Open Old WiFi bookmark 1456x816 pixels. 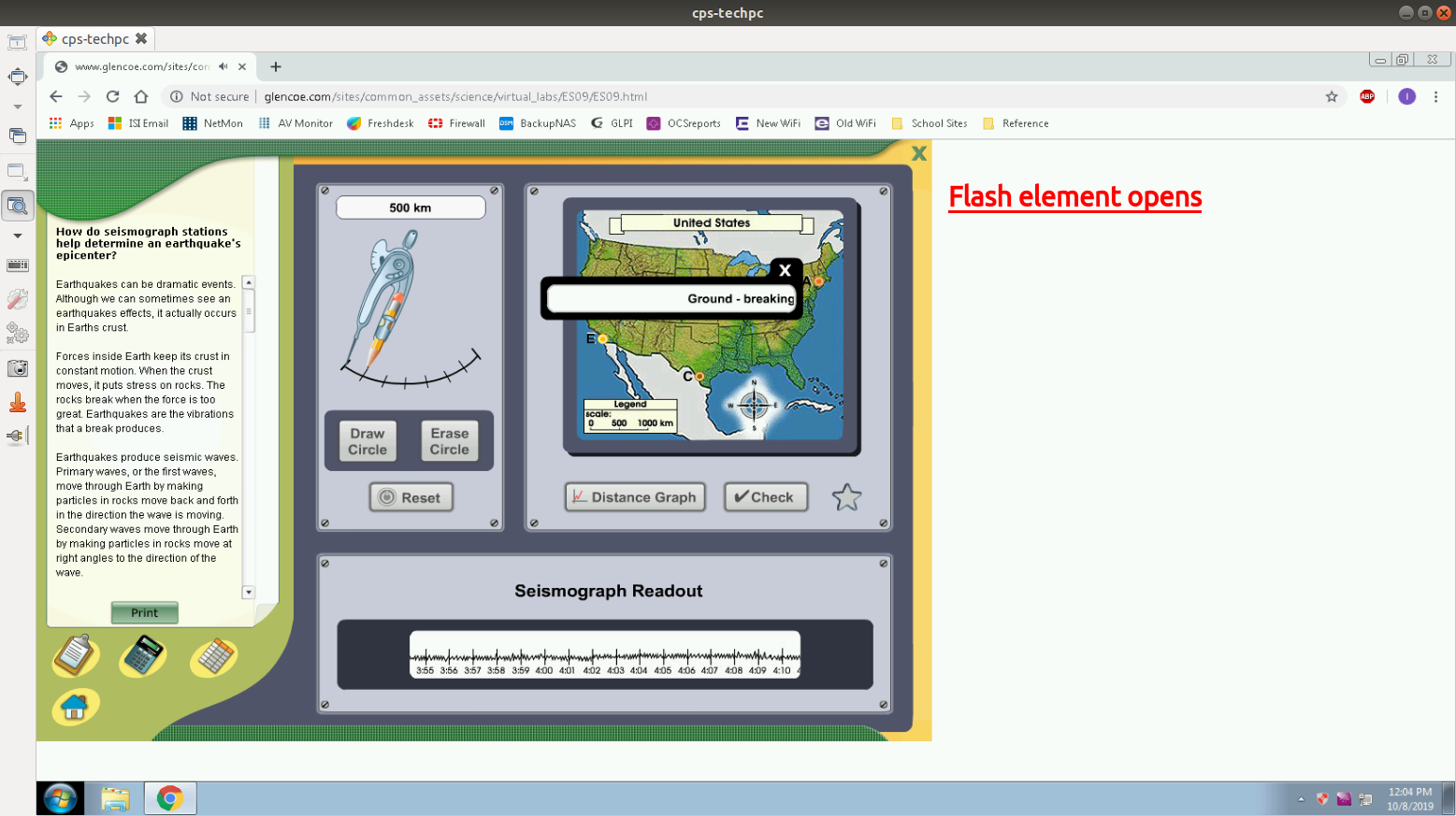coord(845,123)
